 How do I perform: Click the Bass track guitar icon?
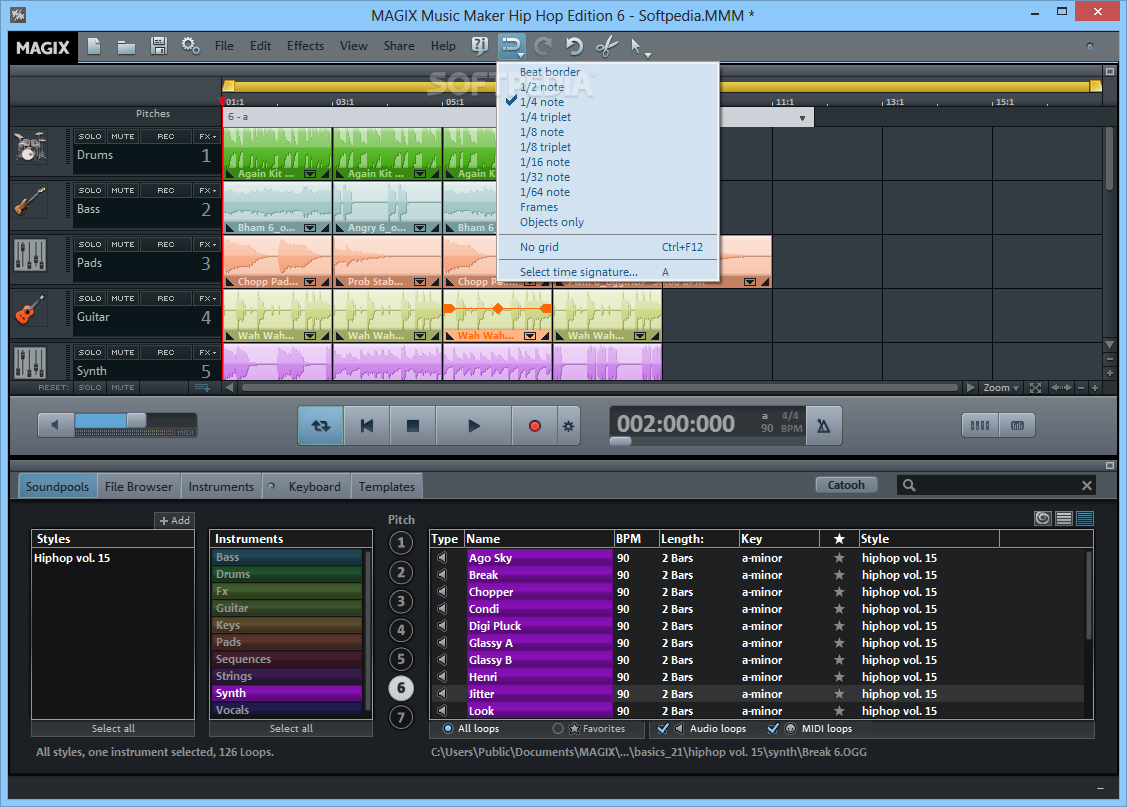click(x=30, y=202)
